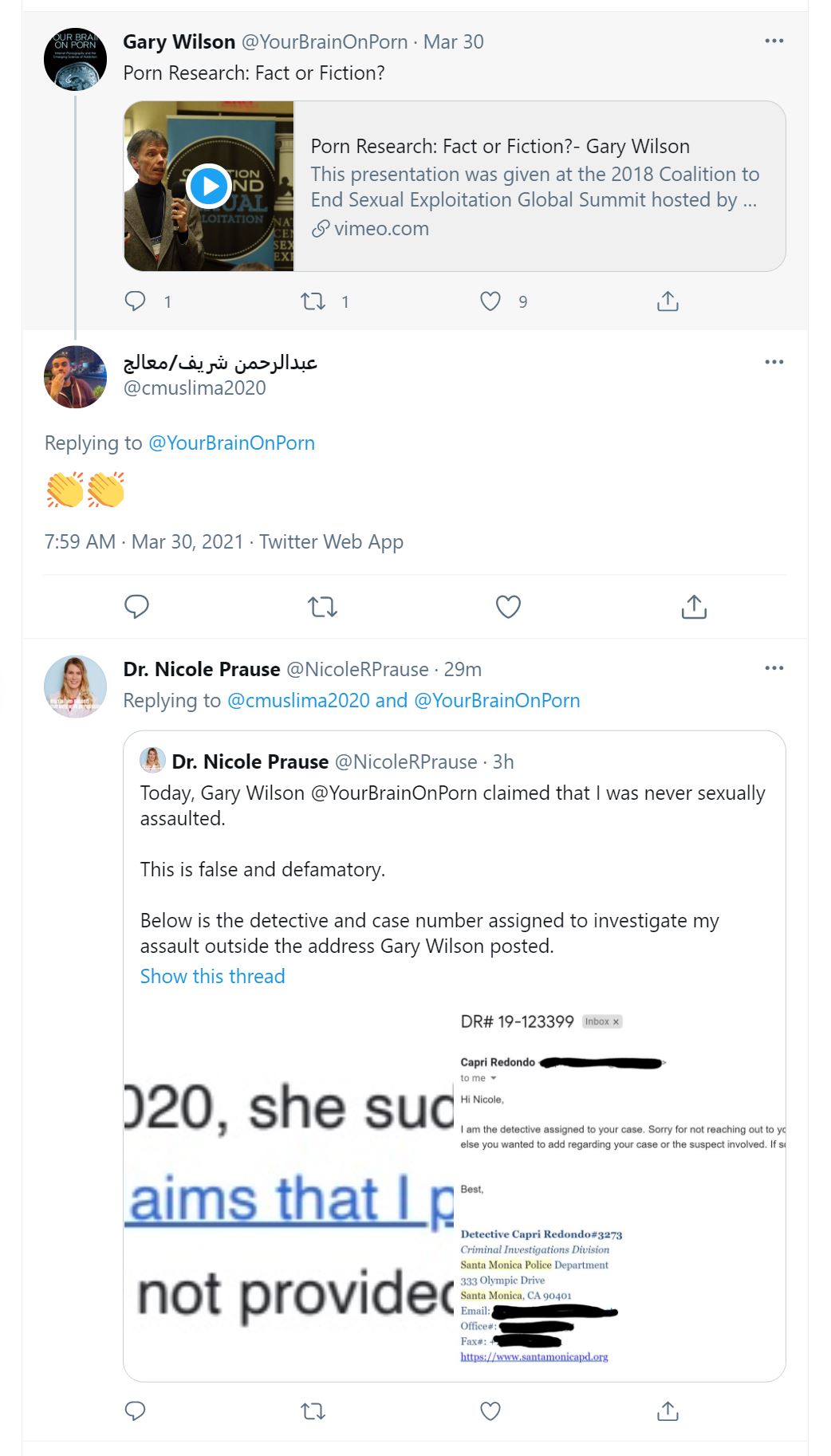Share Dr. Nicole Prause's reply tweet
Image resolution: width=831 pixels, height=1456 pixels.
[x=668, y=1411]
